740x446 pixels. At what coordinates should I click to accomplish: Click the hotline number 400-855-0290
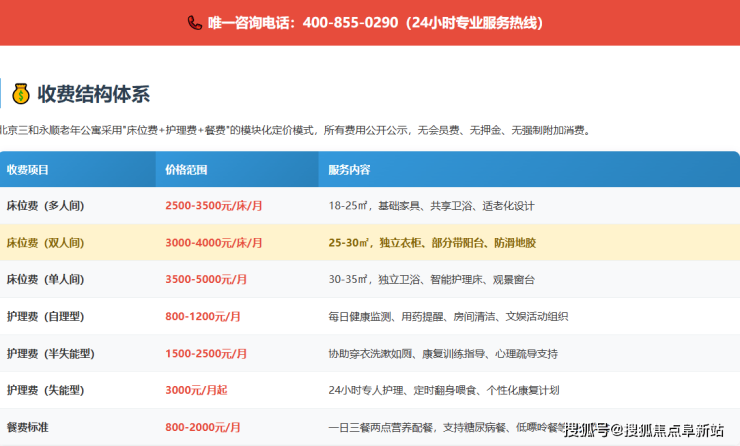pos(352,22)
